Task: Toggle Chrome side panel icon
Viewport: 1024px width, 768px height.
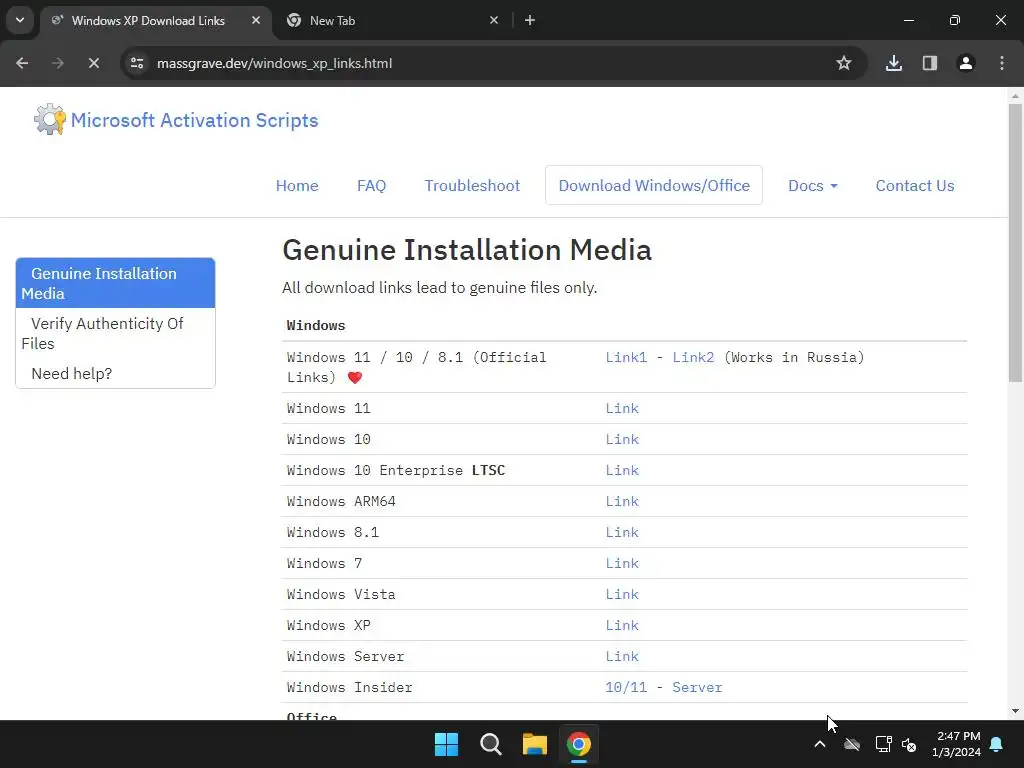Action: [x=930, y=63]
